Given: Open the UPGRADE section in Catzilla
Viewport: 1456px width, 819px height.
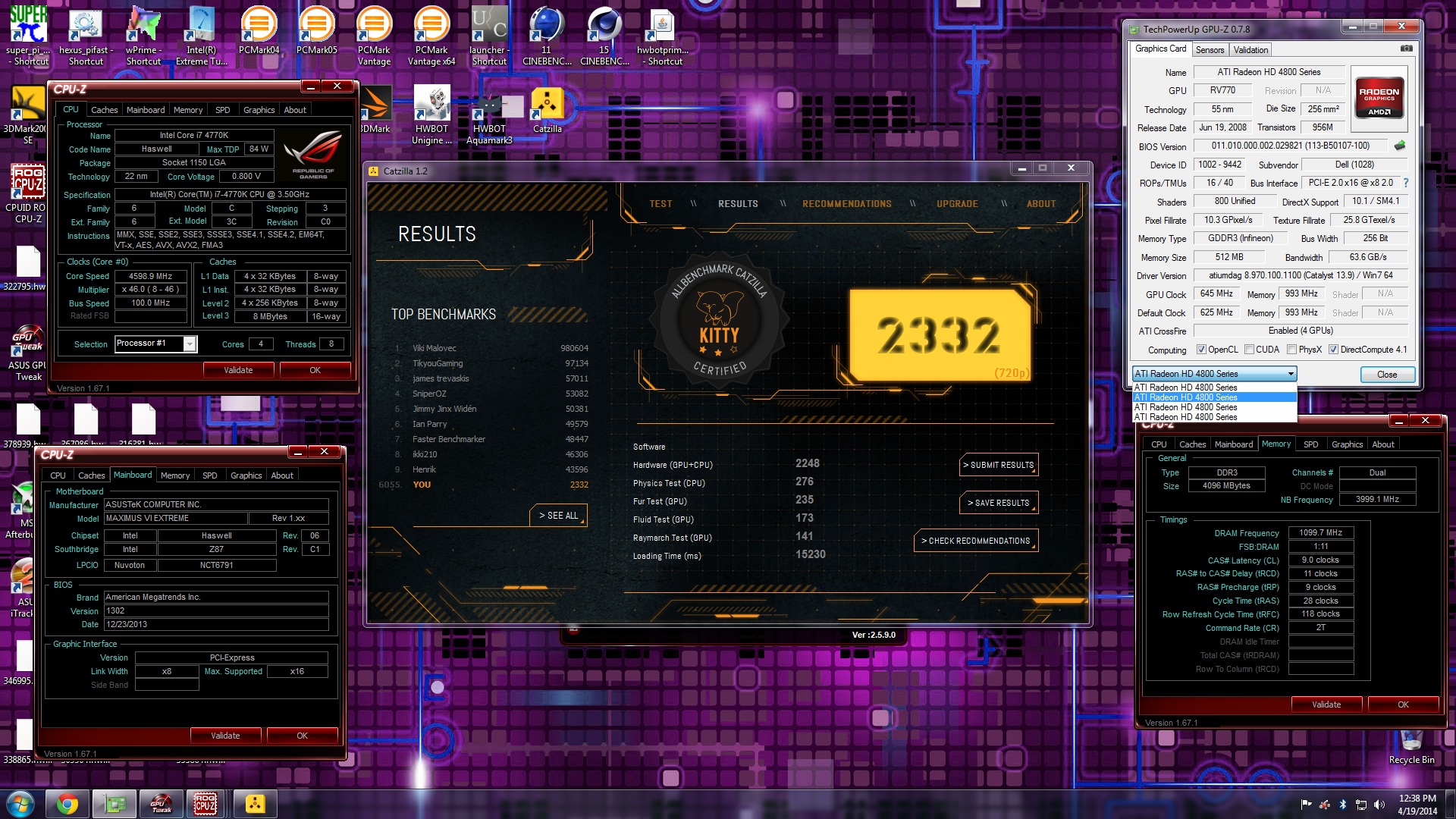Looking at the screenshot, I should (x=957, y=204).
